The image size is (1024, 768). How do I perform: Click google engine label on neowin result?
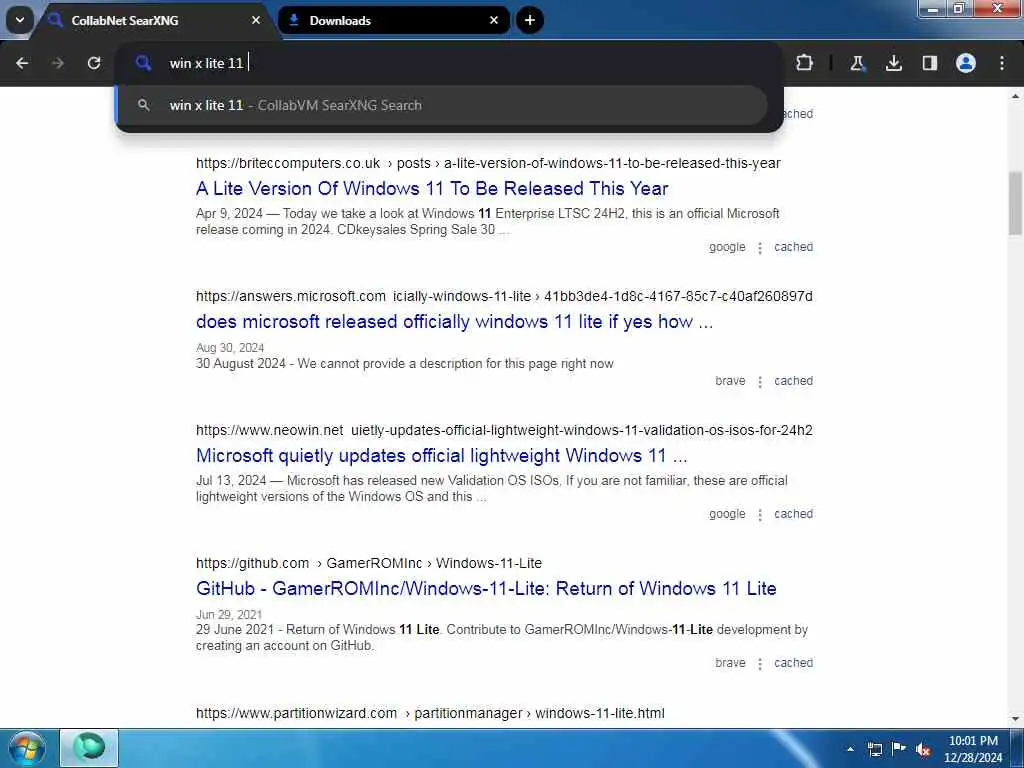tap(727, 514)
